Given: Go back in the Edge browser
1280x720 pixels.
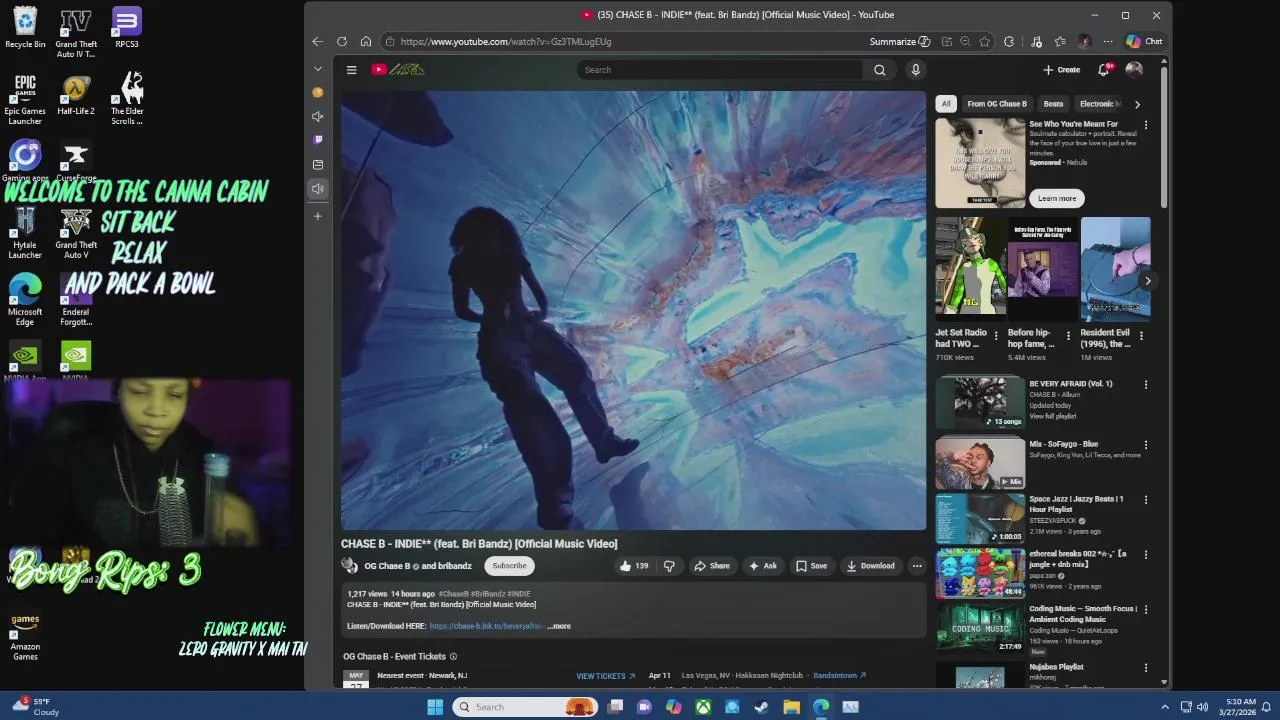Looking at the screenshot, I should click(x=317, y=42).
